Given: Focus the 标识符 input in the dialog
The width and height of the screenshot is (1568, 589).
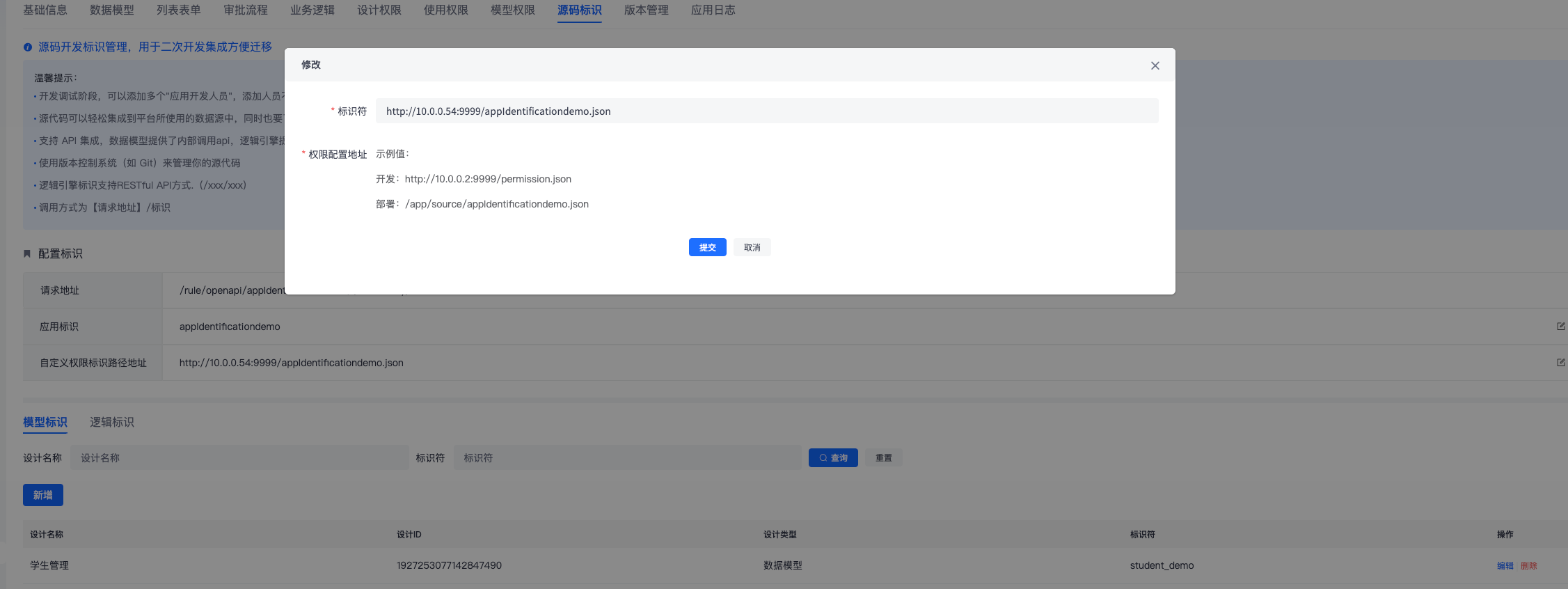Looking at the screenshot, I should tap(767, 111).
